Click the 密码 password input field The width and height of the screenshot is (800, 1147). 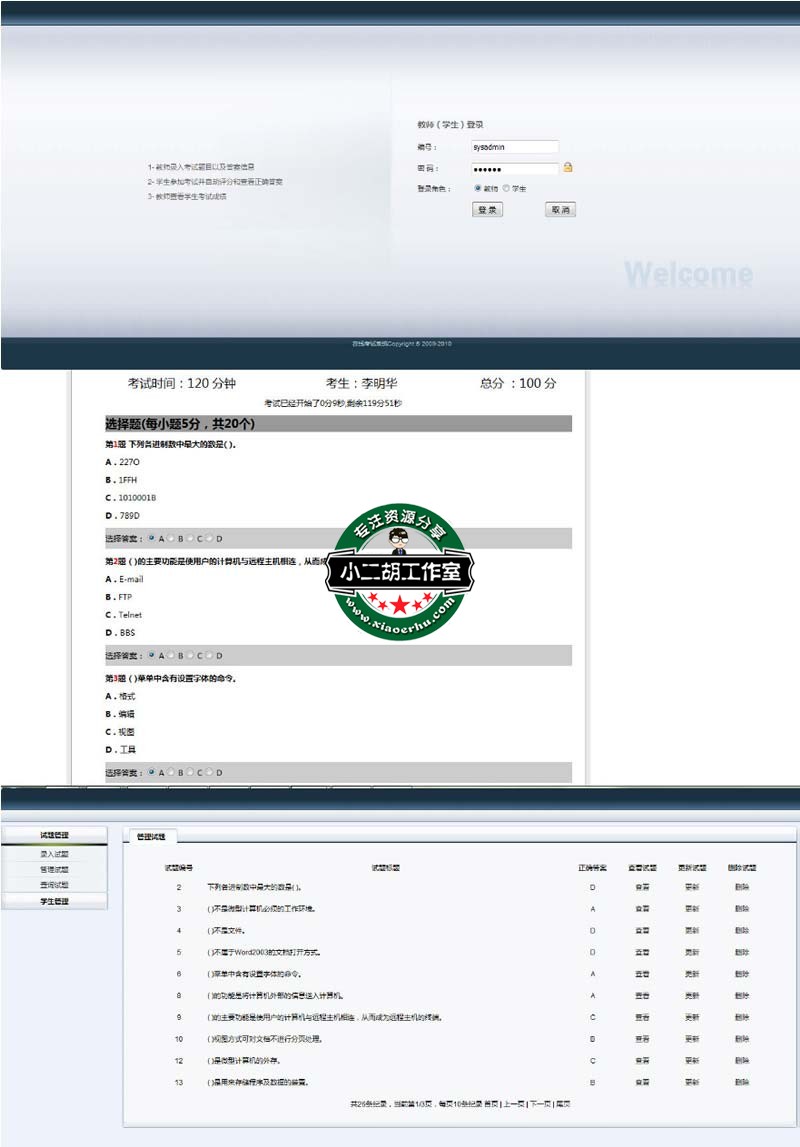pos(515,169)
